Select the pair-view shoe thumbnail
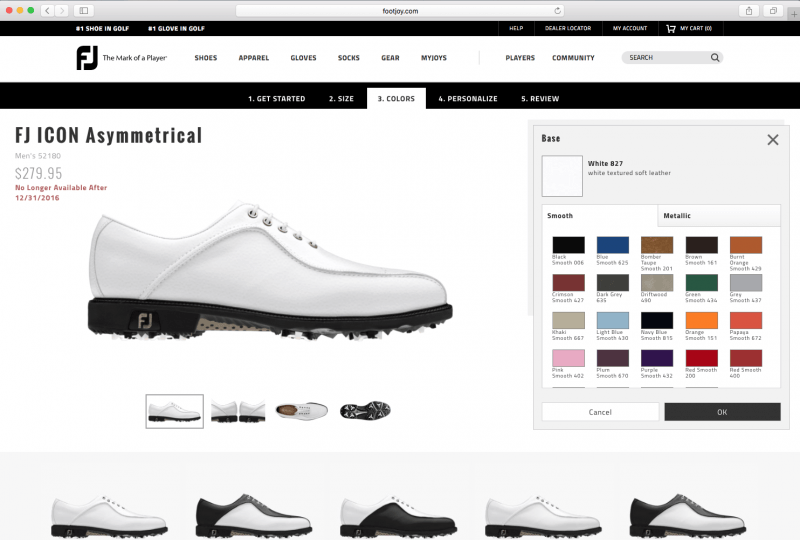 pos(238,411)
